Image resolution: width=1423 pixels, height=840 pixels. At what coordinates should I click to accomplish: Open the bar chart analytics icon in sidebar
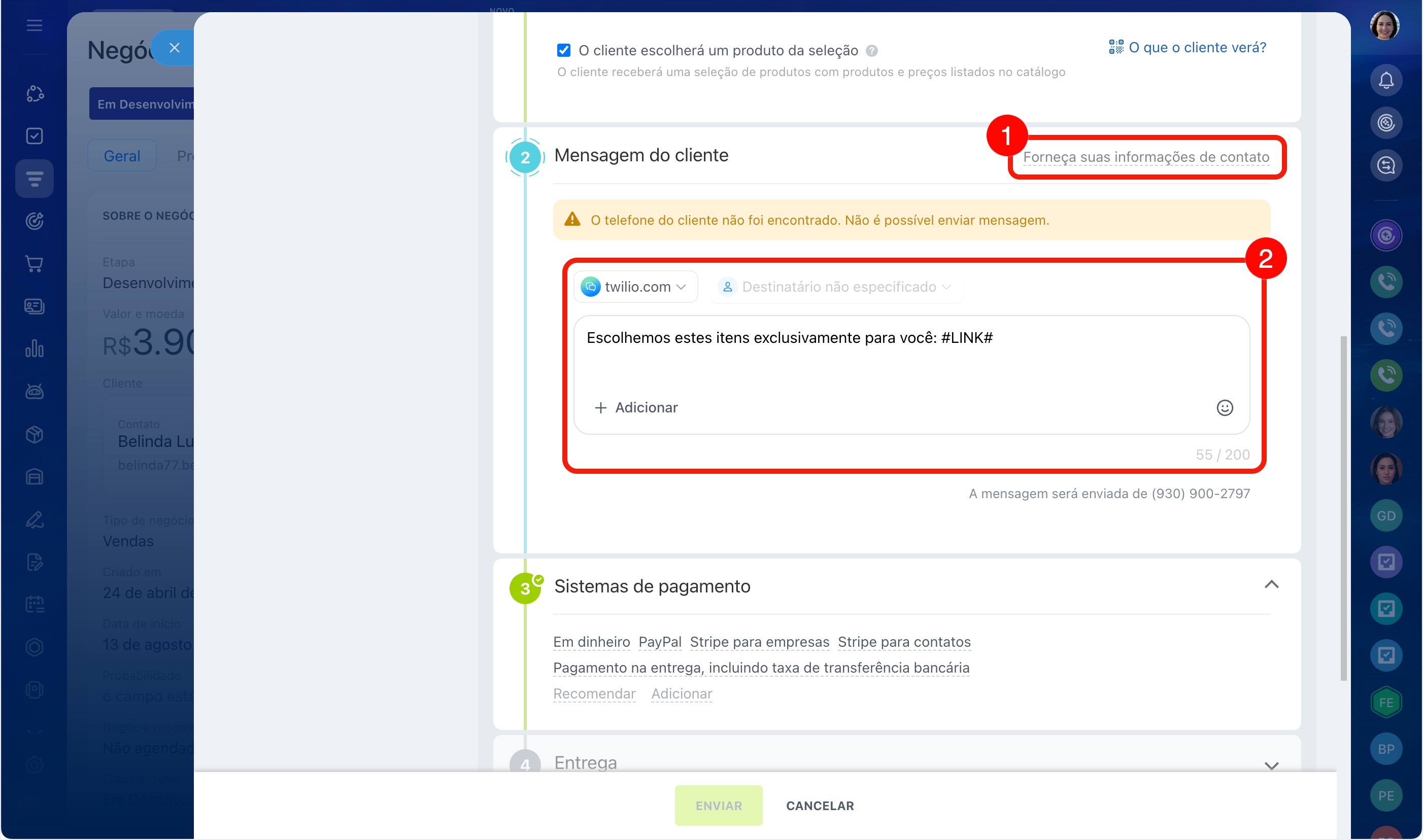[34, 348]
